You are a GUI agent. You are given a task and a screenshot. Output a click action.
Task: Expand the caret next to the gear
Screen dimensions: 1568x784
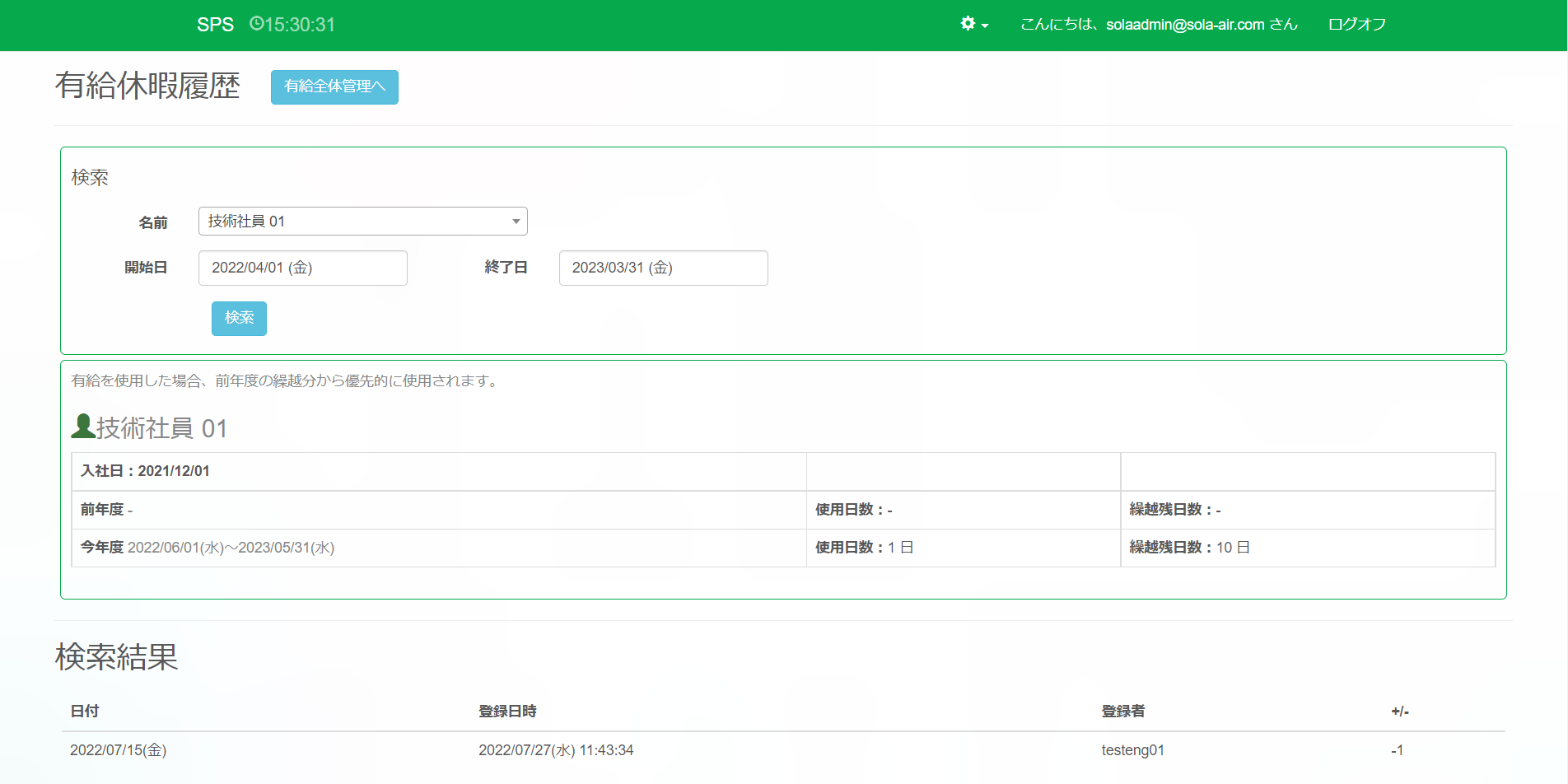click(985, 26)
